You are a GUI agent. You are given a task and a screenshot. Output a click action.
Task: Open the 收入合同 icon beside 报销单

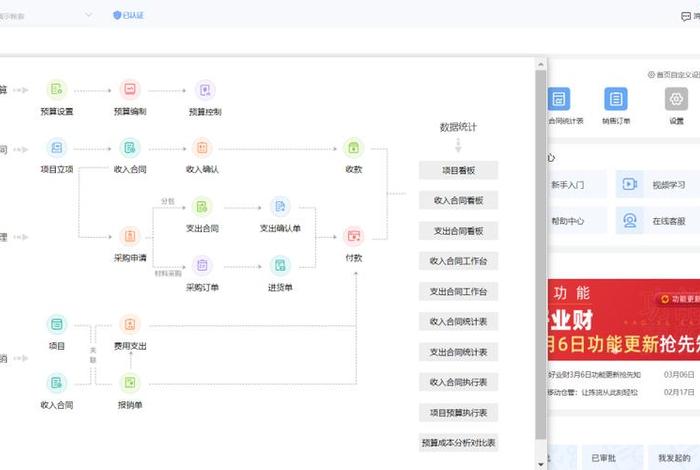(57, 383)
